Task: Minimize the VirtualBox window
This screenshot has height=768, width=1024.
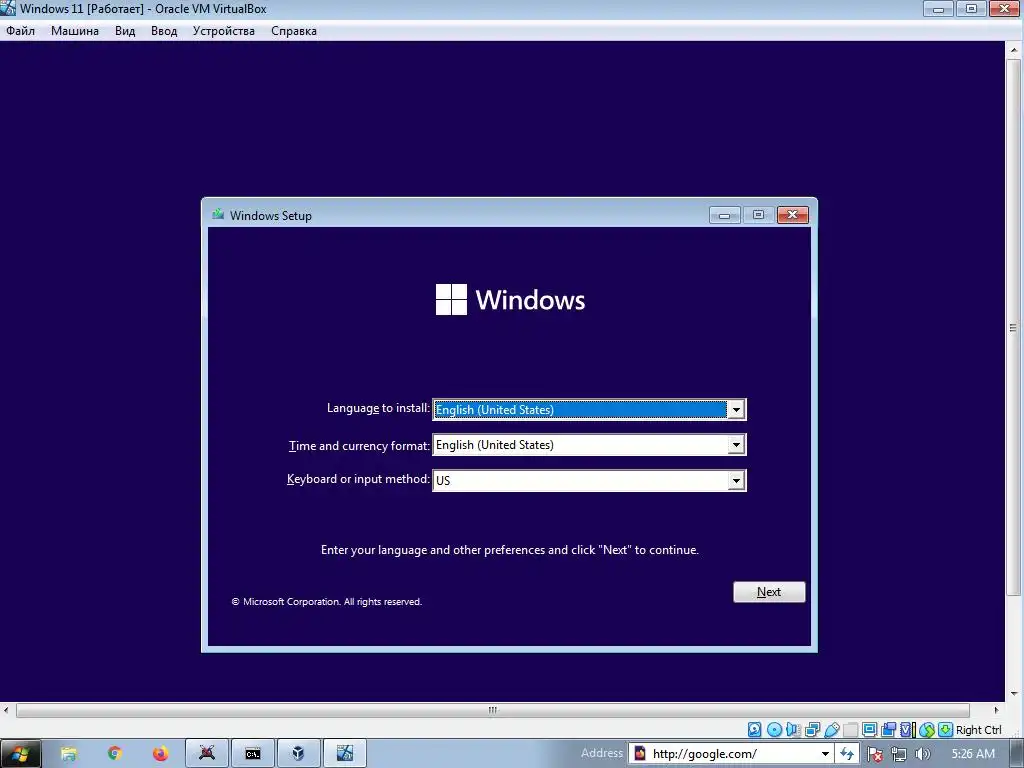Action: point(938,8)
